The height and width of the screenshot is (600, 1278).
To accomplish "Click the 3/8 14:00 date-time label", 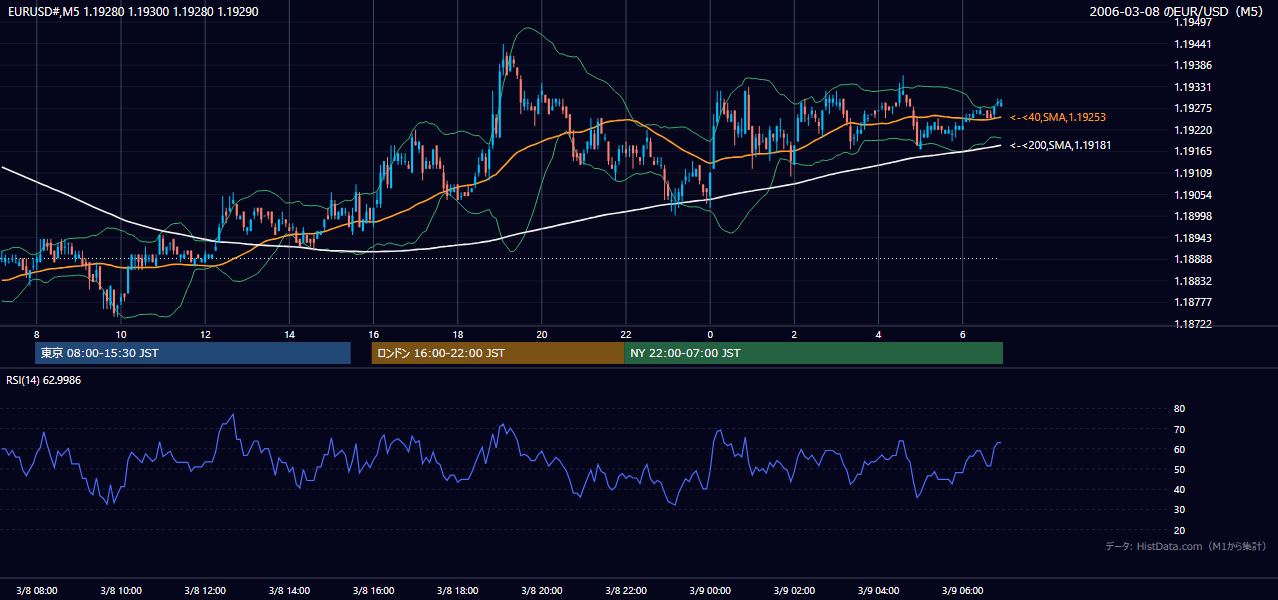I will (x=289, y=590).
